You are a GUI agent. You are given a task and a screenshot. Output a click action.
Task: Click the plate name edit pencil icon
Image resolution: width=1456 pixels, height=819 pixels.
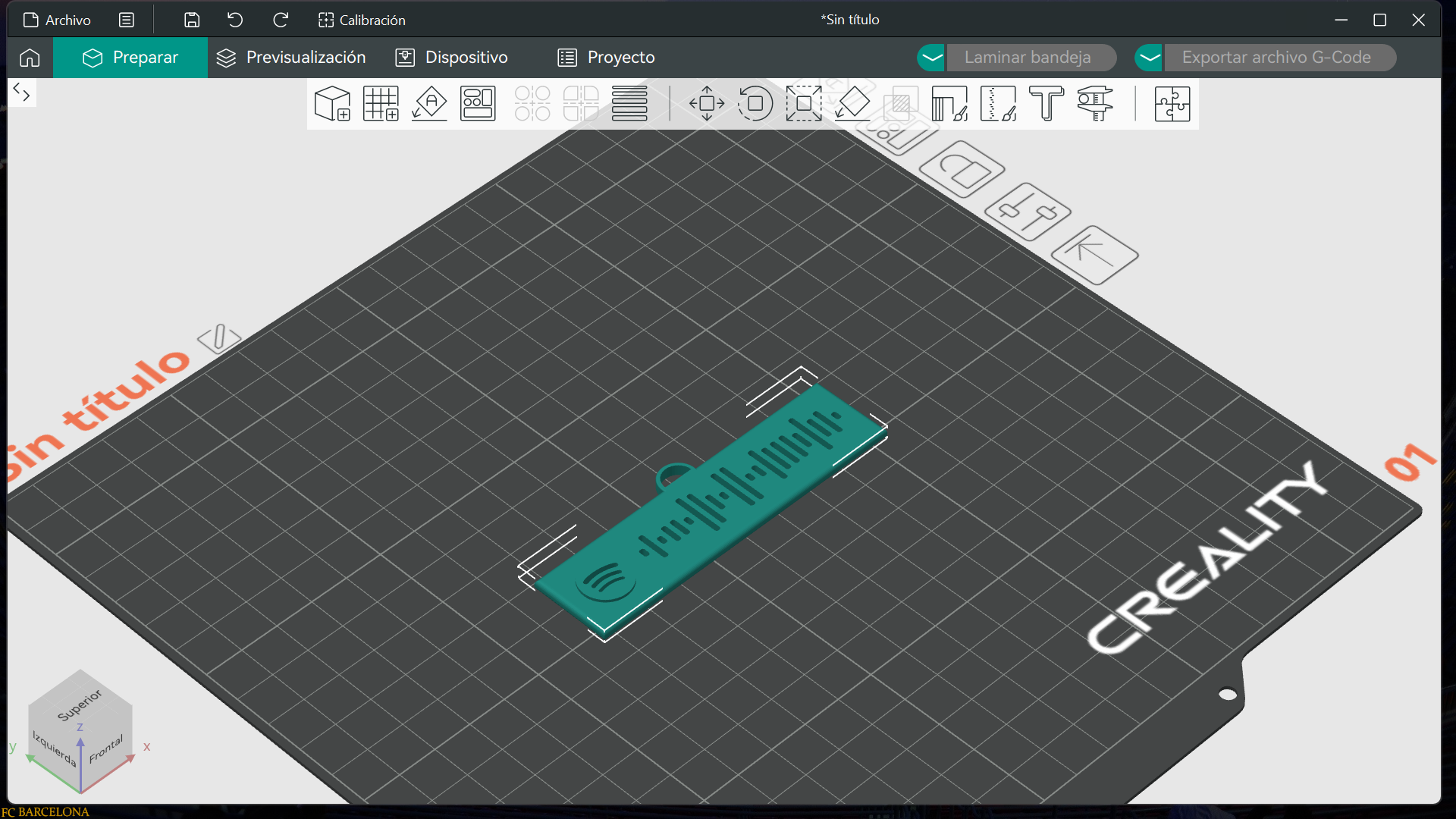(219, 337)
